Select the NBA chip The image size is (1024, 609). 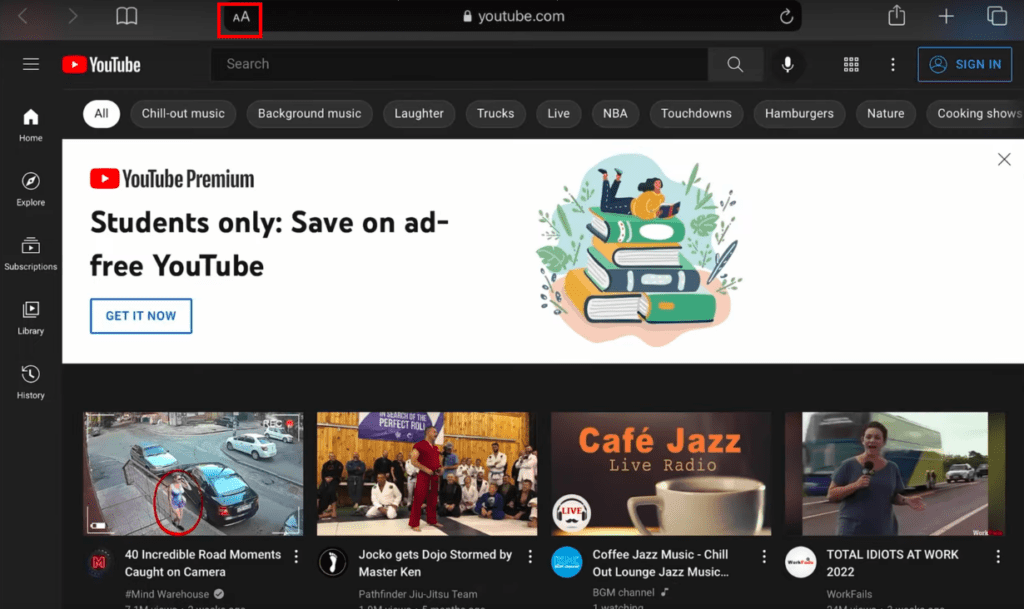tap(615, 114)
